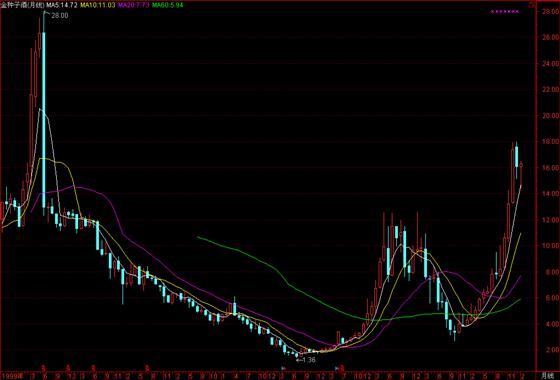Click the first red info marker above month 6
560x380 pixels.
click(x=44, y=367)
